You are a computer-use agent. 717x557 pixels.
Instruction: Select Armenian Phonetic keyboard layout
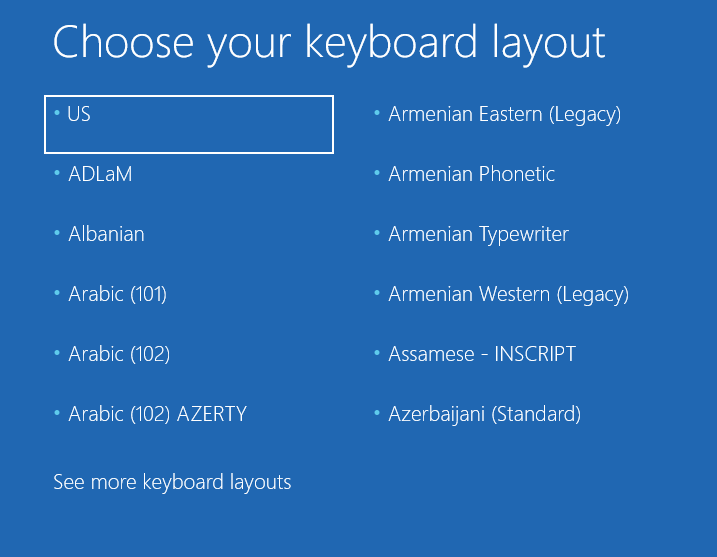471,174
